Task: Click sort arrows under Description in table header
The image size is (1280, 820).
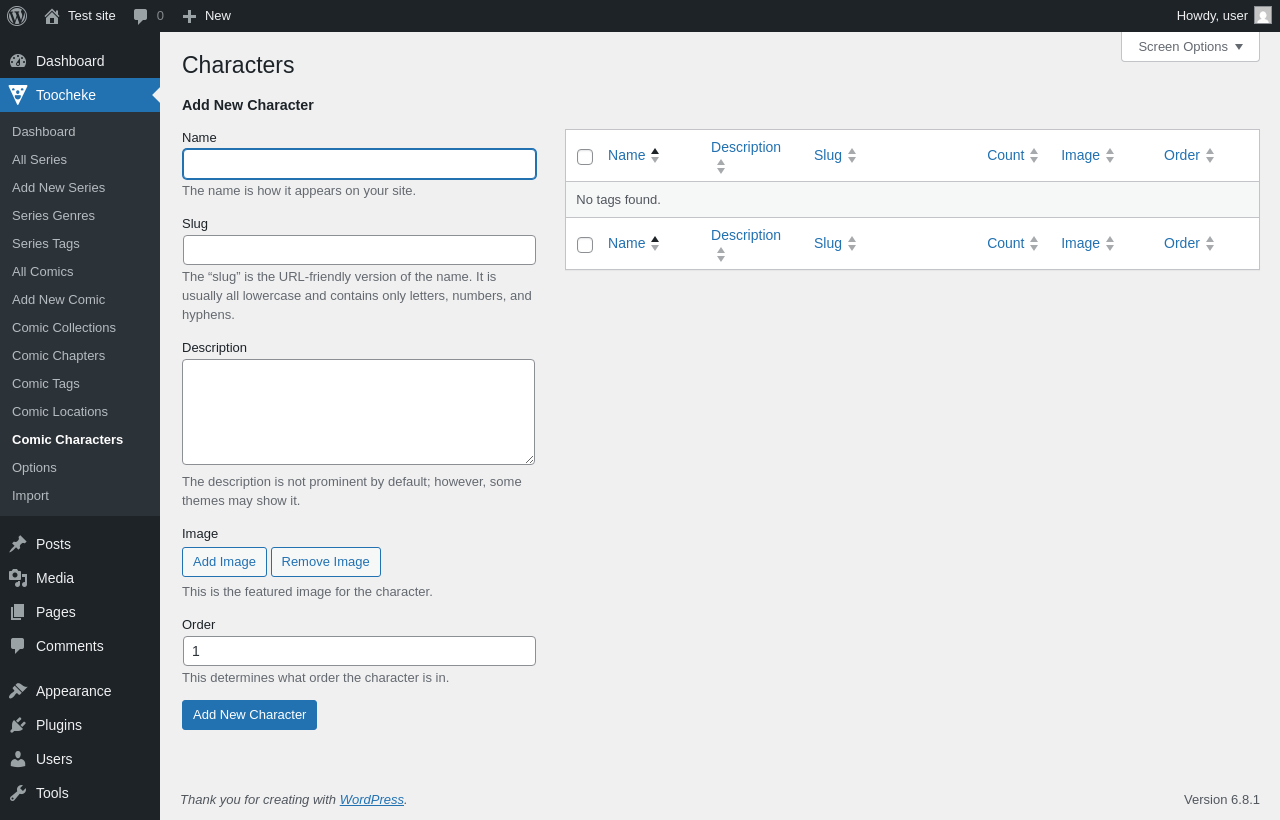Action: [x=721, y=166]
